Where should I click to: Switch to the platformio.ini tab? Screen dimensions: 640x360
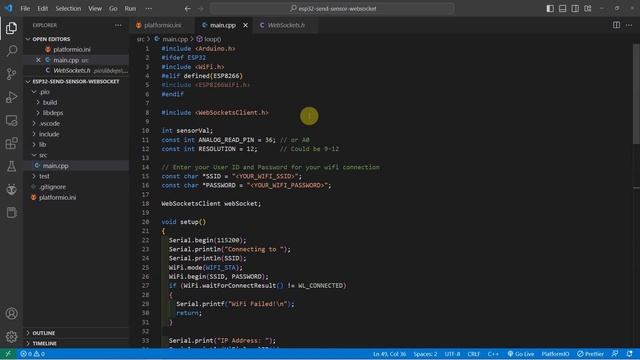click(162, 25)
